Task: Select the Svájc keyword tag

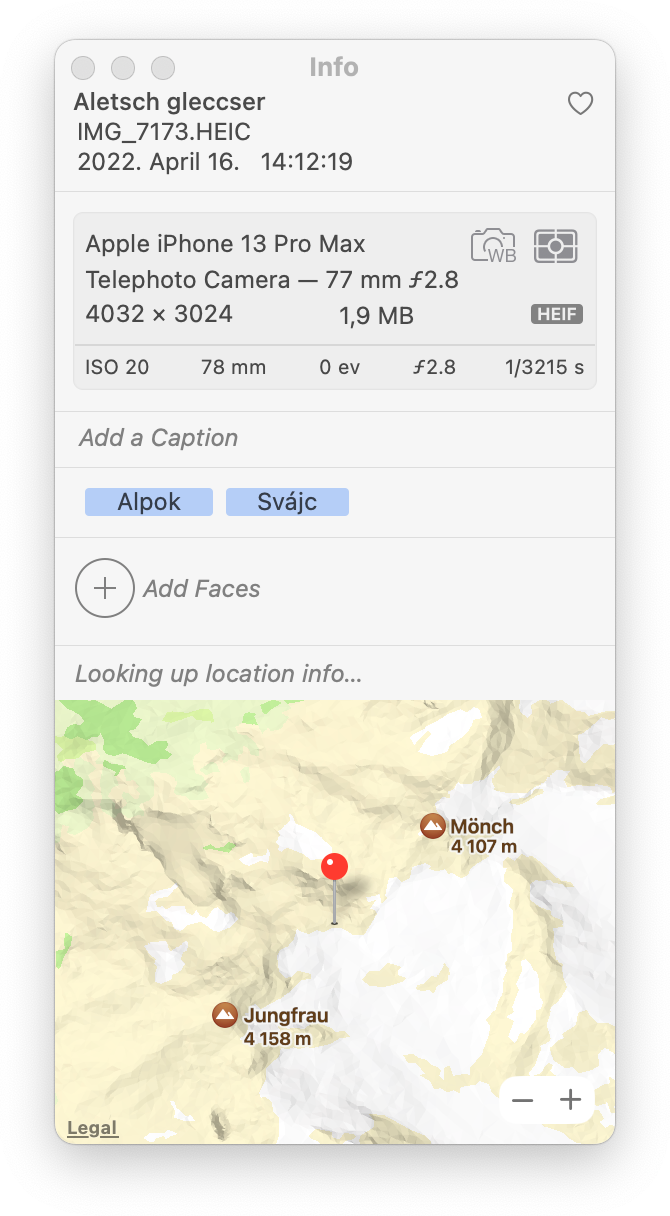Action: (x=287, y=502)
